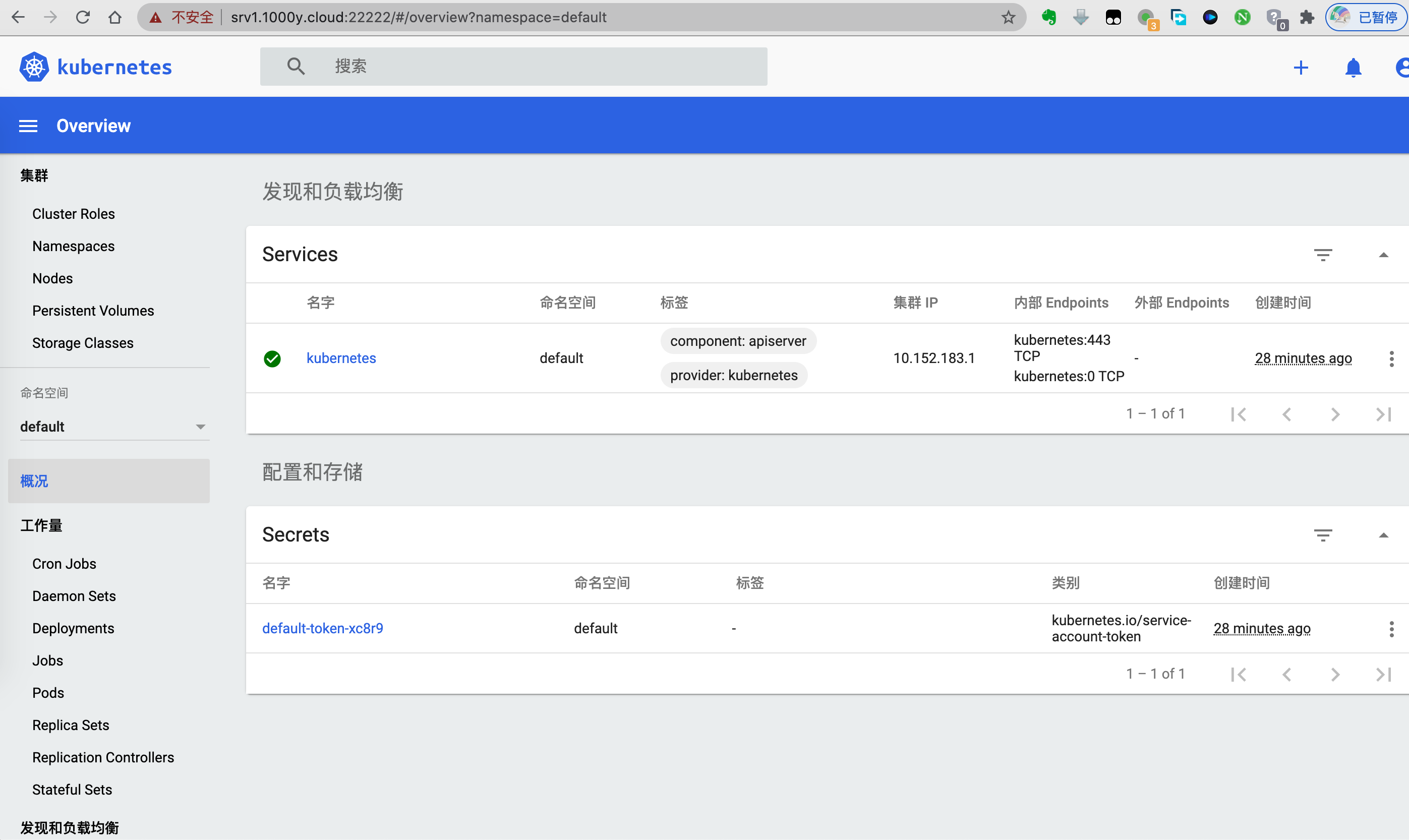Select 概况 overview in sidebar
This screenshot has height=840, width=1409.
click(109, 481)
